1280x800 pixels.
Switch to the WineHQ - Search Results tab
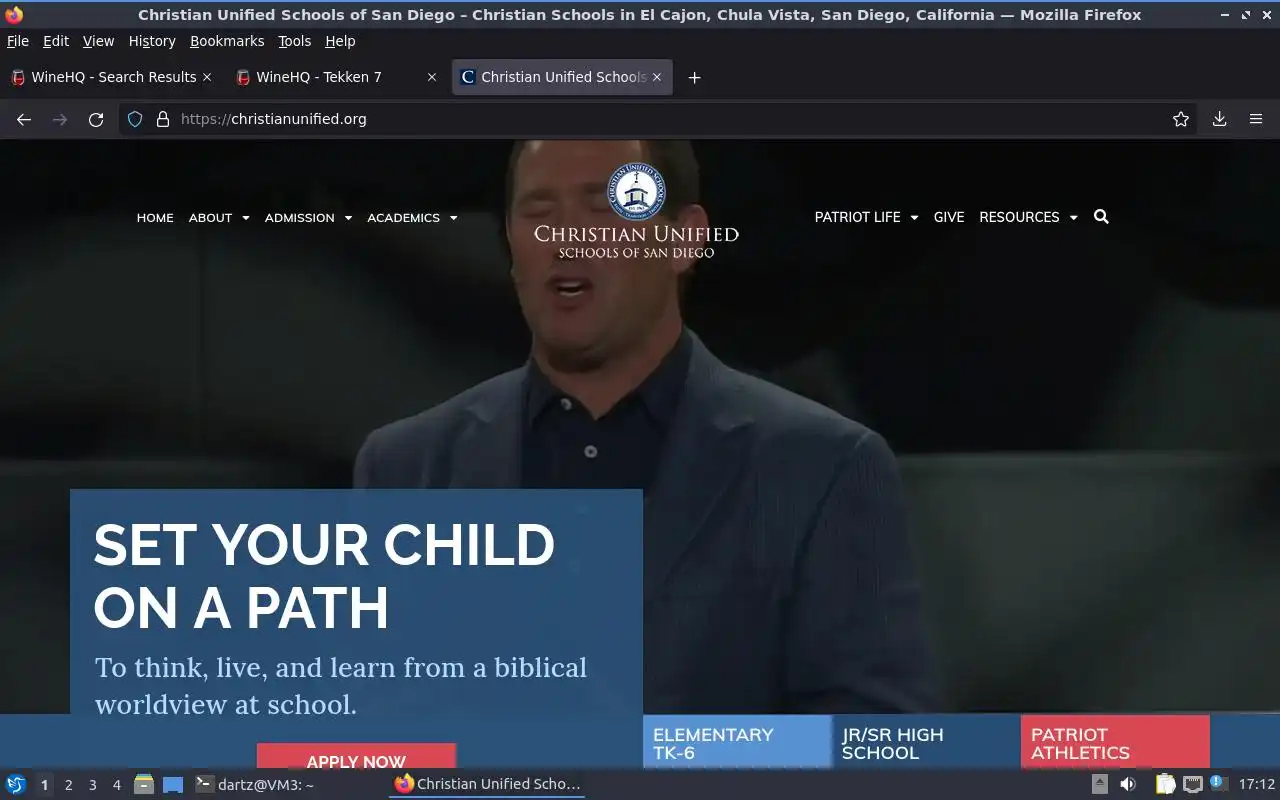(x=110, y=77)
